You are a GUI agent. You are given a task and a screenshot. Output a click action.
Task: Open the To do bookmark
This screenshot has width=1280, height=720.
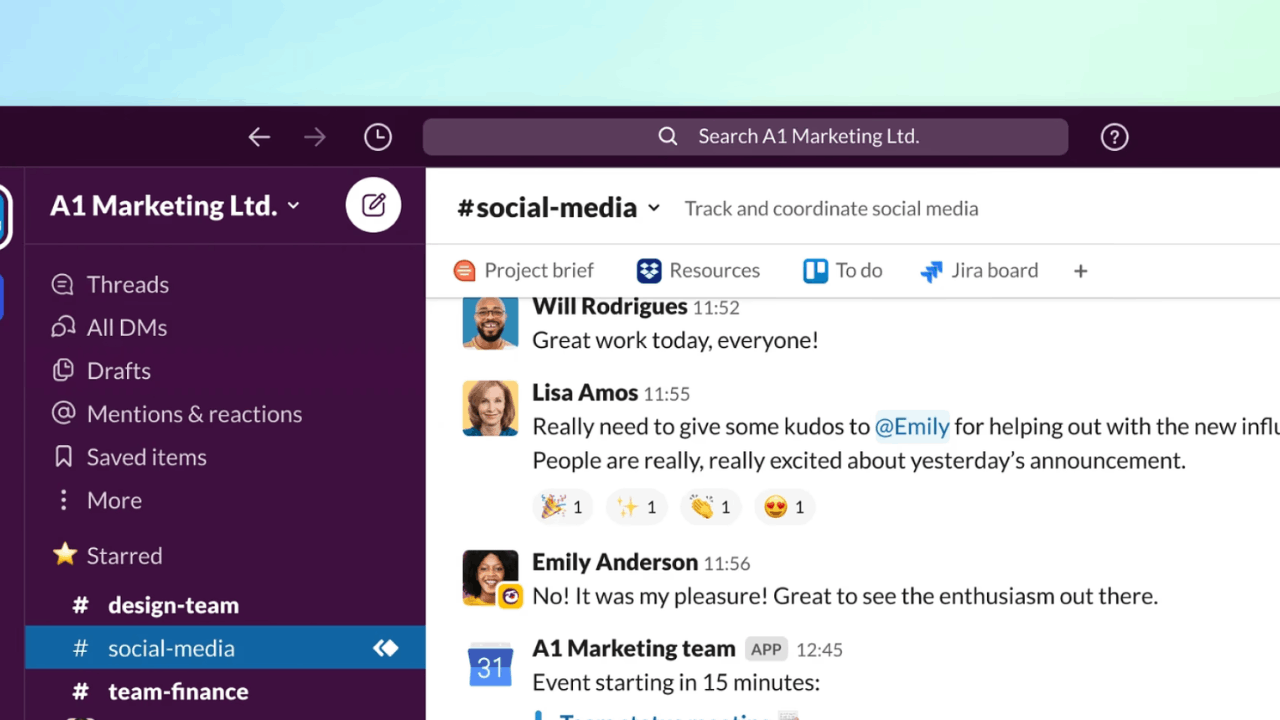pos(843,271)
